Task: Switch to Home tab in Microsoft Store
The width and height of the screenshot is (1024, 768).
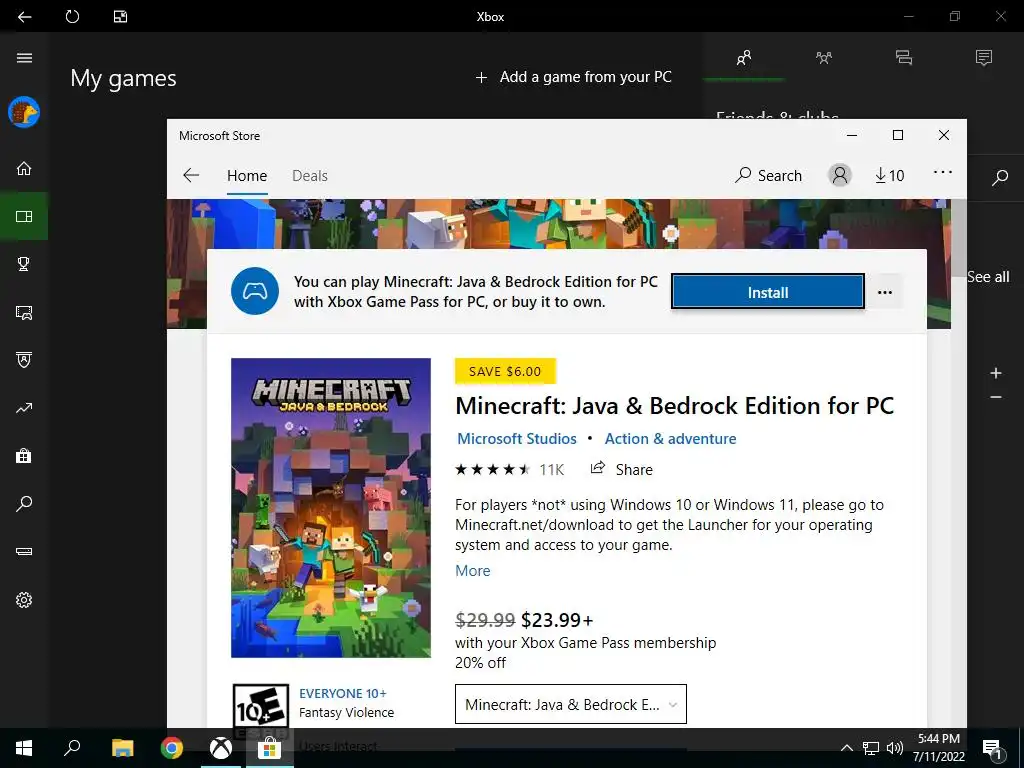Action: pos(247,176)
